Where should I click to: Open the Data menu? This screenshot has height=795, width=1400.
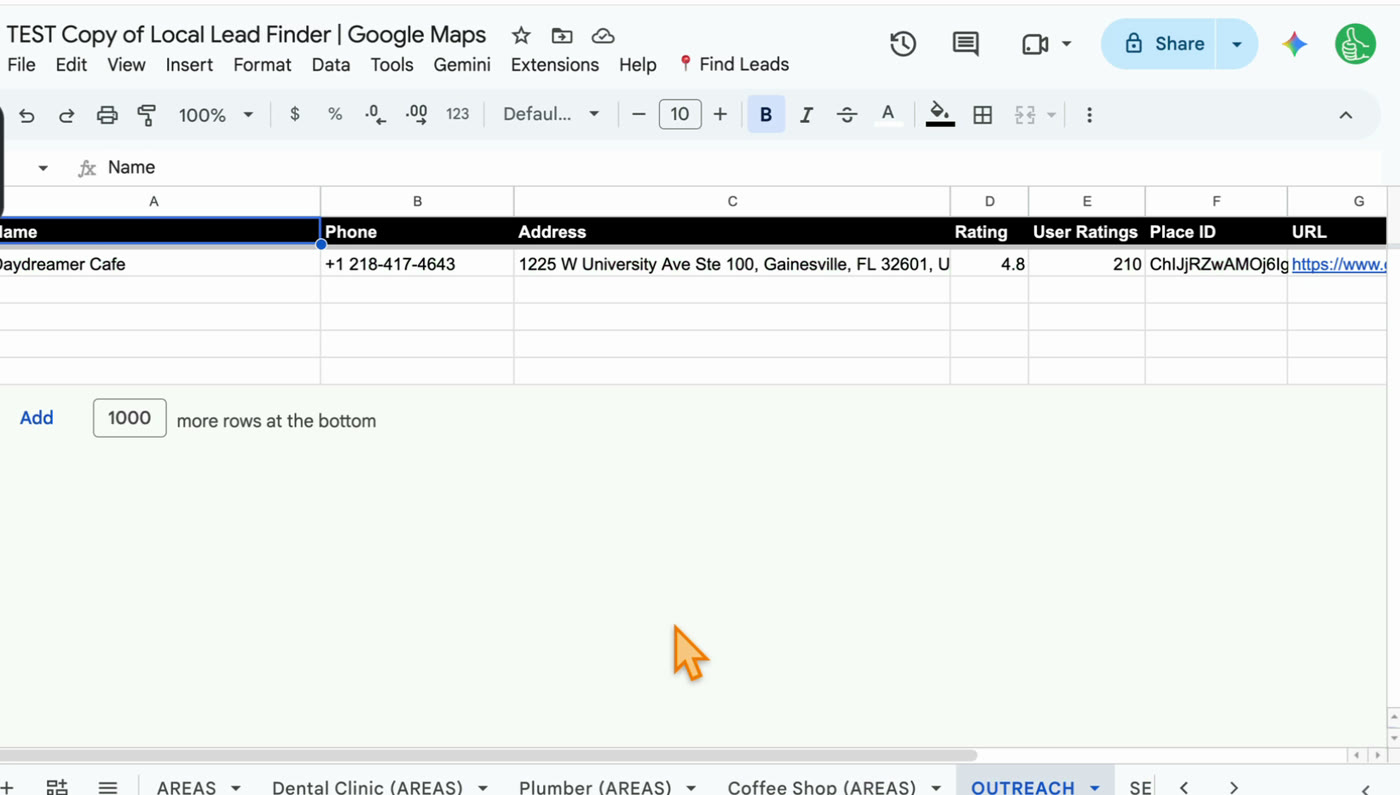331,65
